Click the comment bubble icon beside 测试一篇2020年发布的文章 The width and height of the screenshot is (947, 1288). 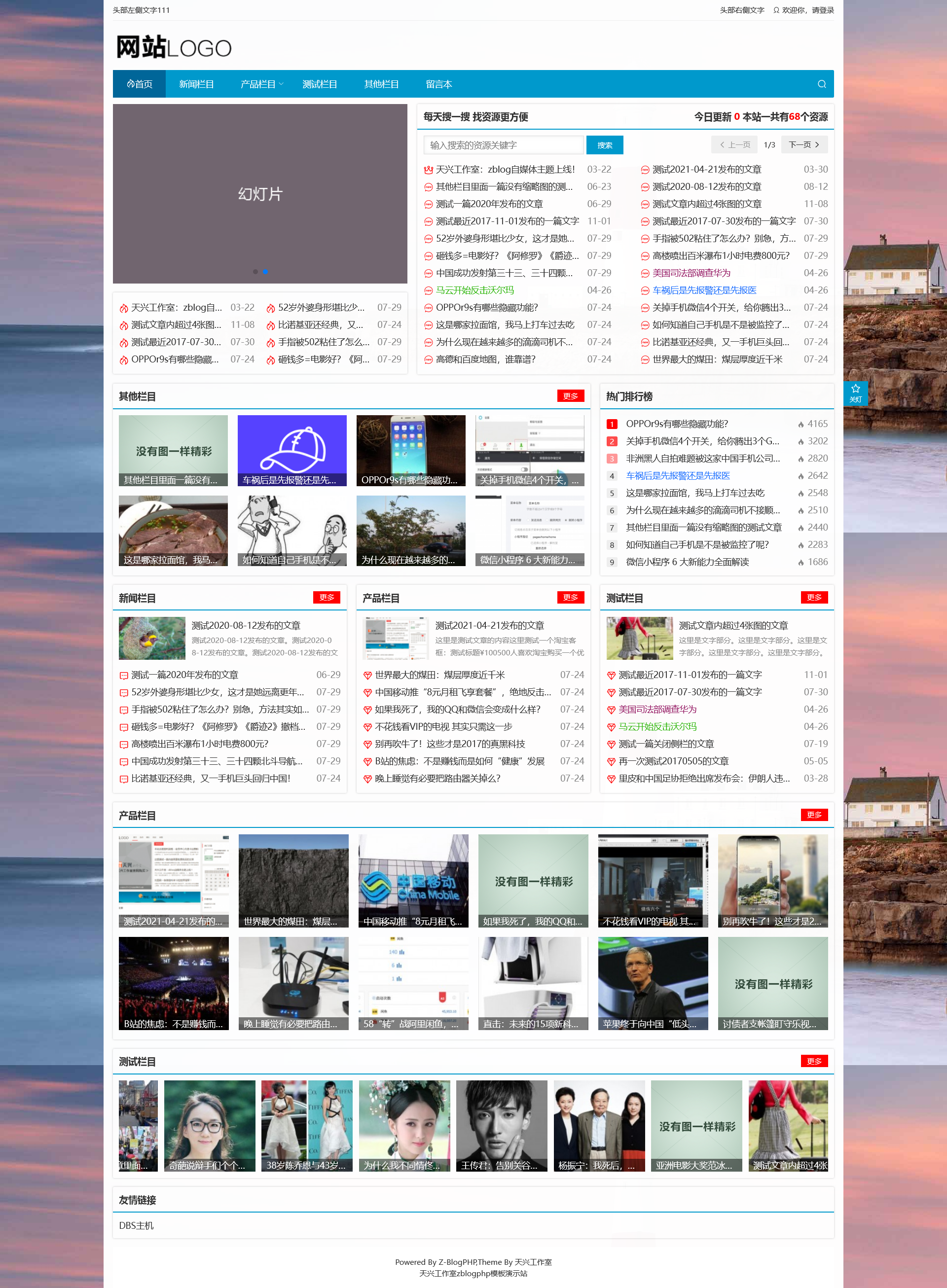point(124,675)
